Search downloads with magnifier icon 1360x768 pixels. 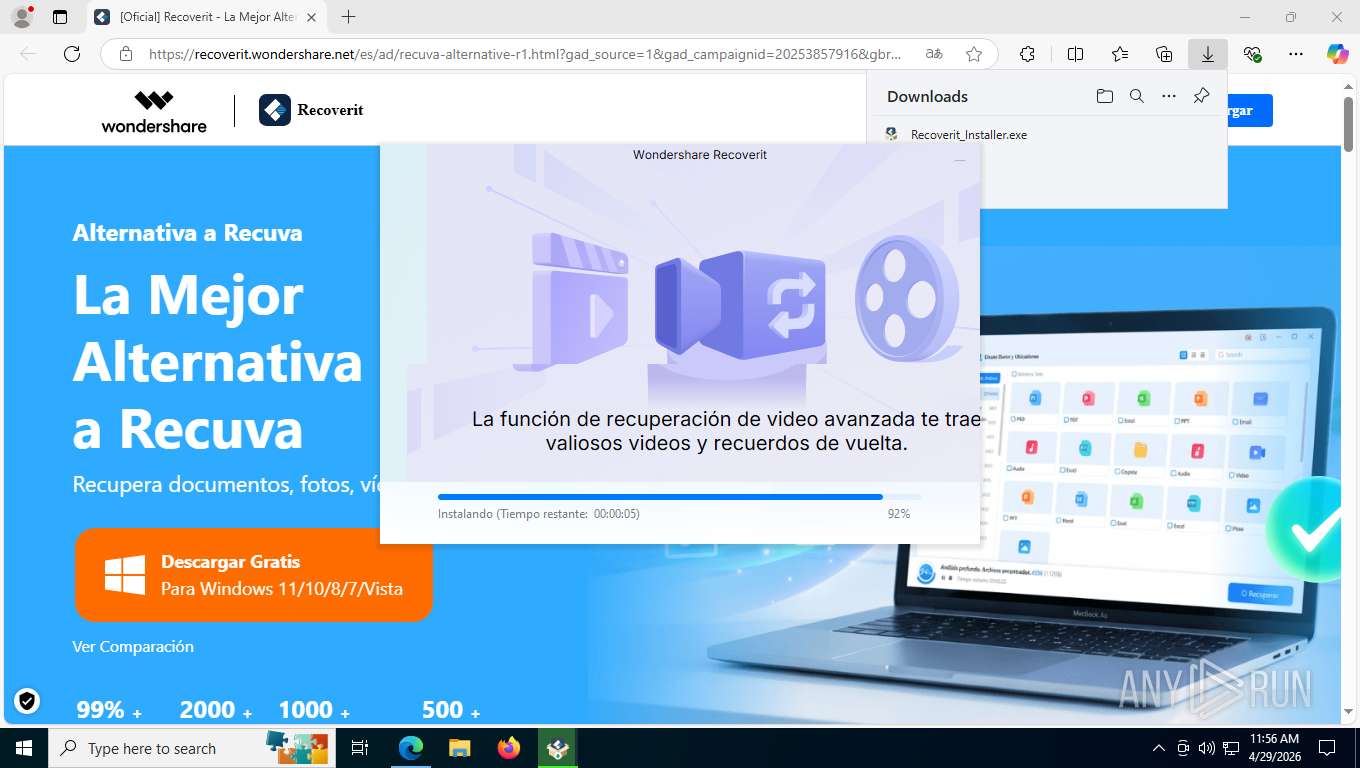point(1136,96)
